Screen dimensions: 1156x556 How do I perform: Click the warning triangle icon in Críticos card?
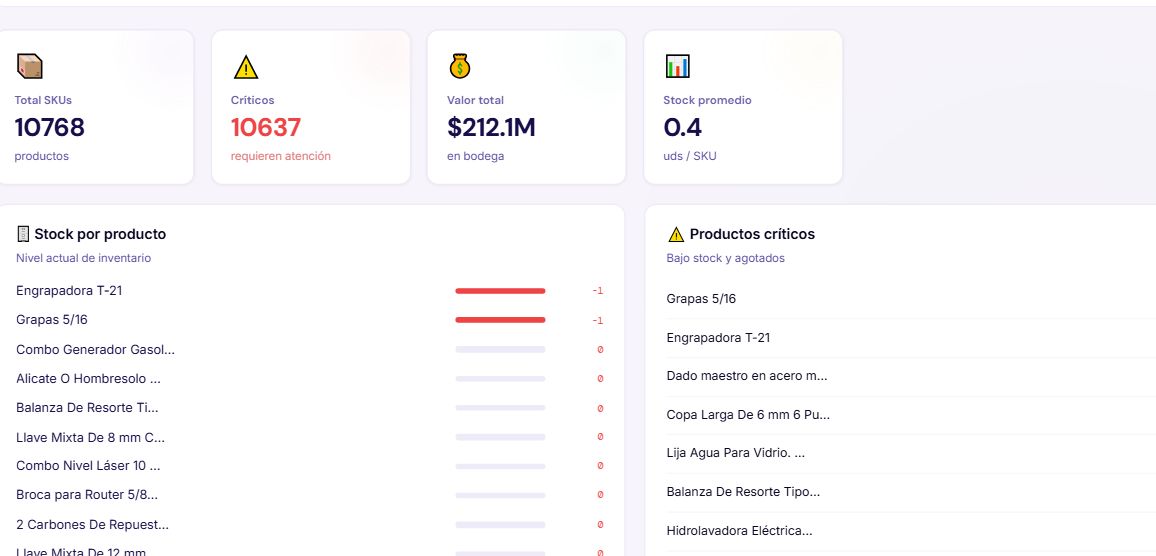pyautogui.click(x=246, y=67)
